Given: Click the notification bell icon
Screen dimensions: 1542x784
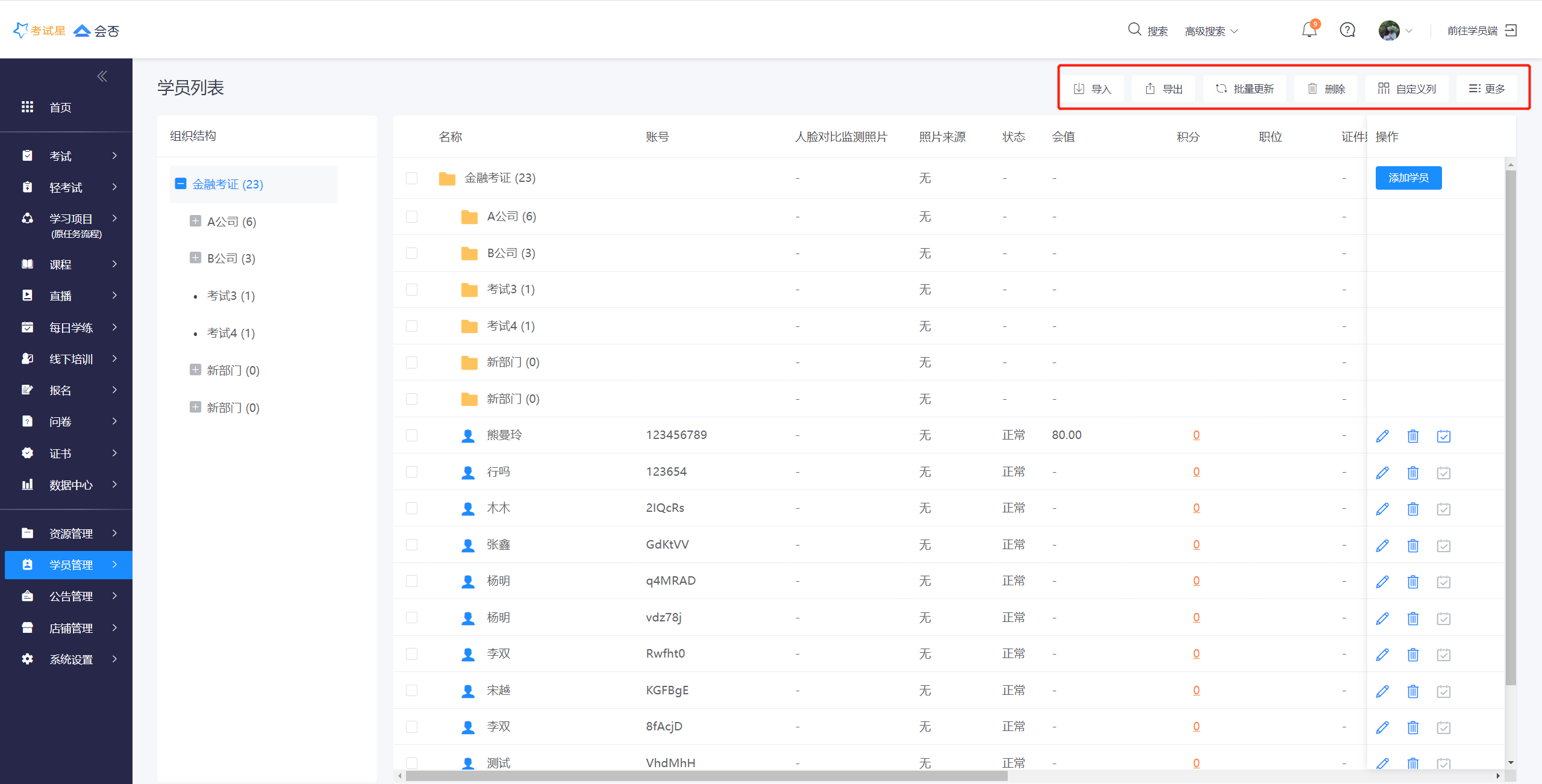Looking at the screenshot, I should (x=1308, y=30).
